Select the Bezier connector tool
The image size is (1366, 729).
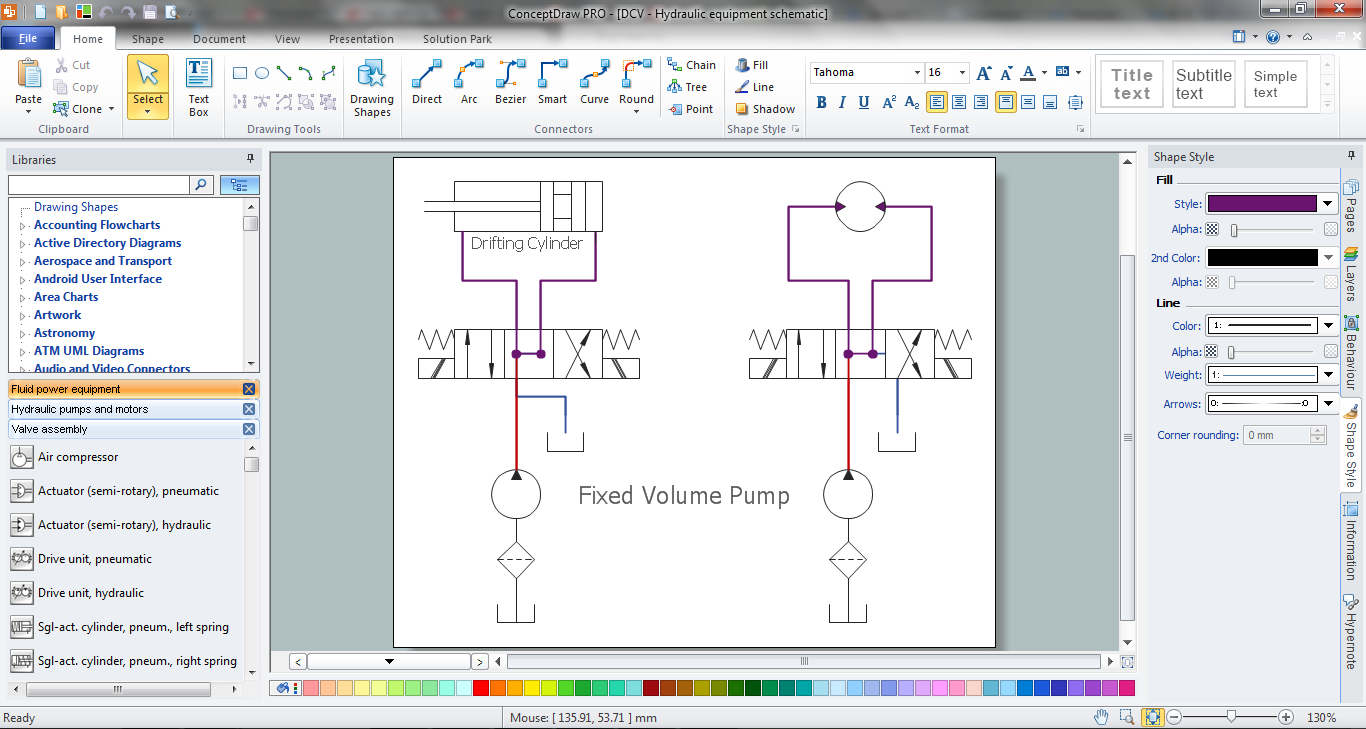tap(510, 82)
